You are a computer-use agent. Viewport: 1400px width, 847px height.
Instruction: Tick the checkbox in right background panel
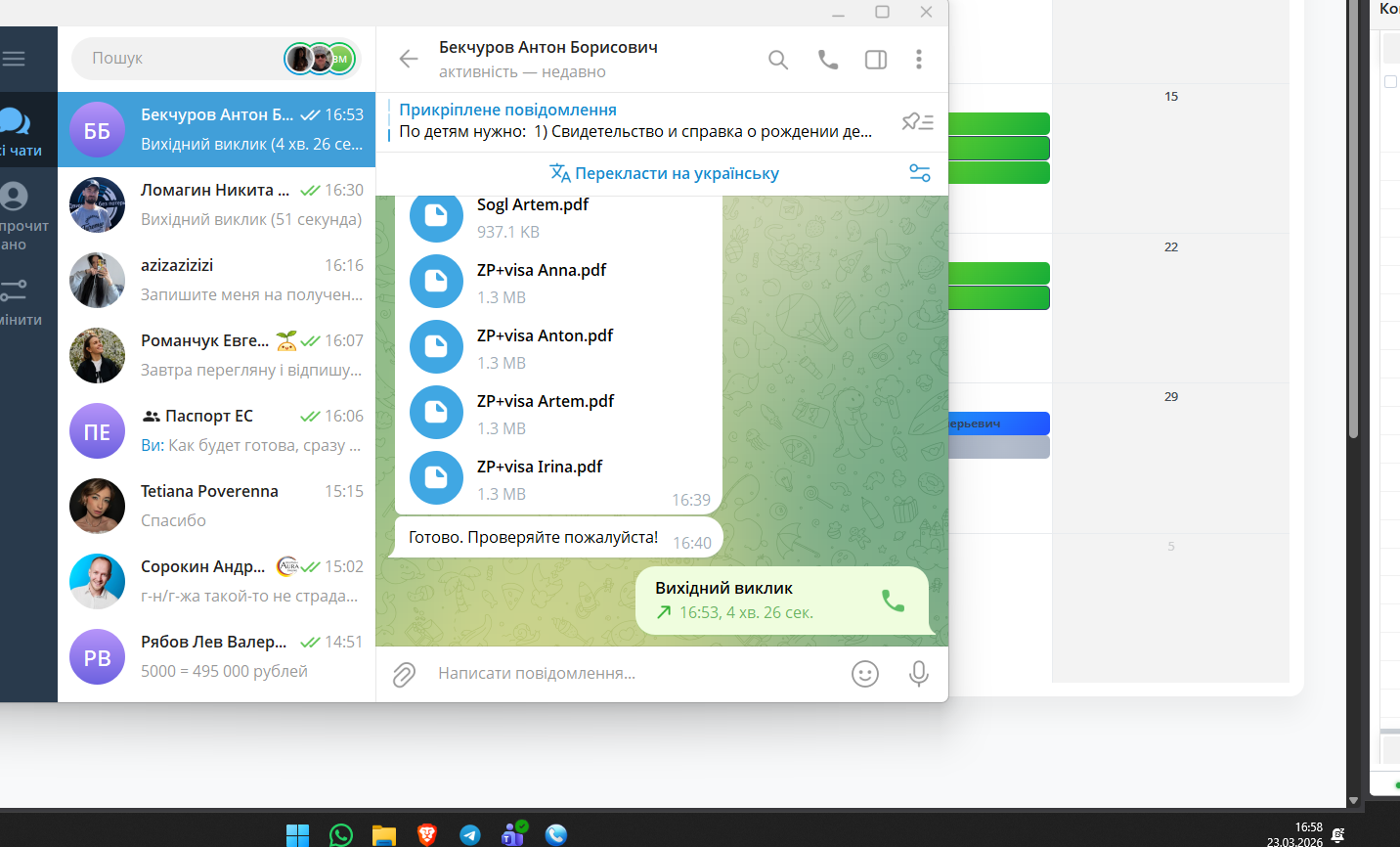1390,82
